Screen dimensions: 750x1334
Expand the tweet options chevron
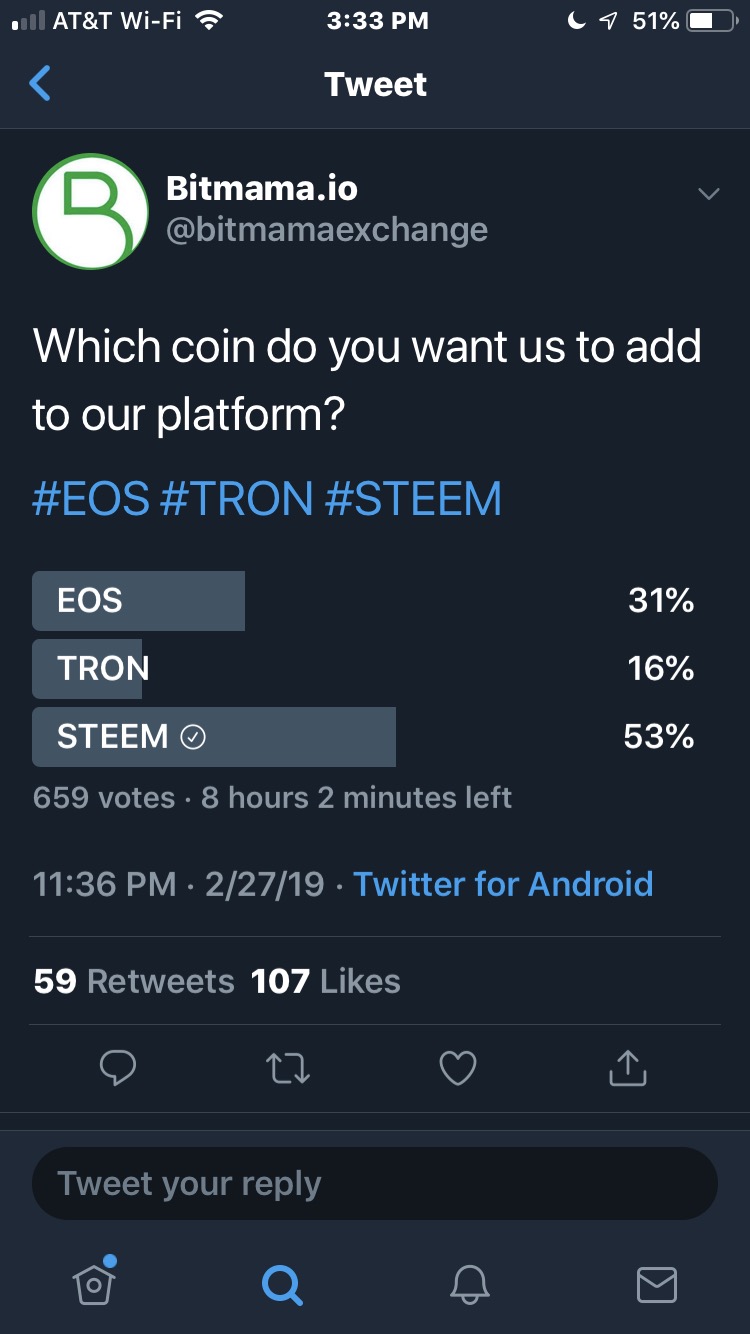pyautogui.click(x=708, y=193)
